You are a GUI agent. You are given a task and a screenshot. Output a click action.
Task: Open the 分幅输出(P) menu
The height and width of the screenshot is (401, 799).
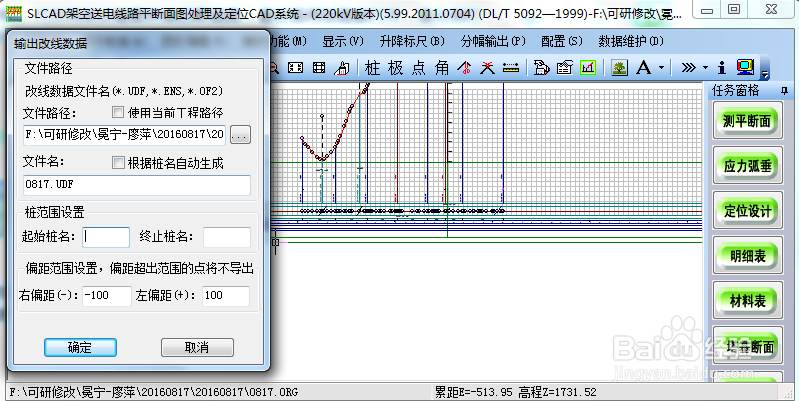coord(493,41)
